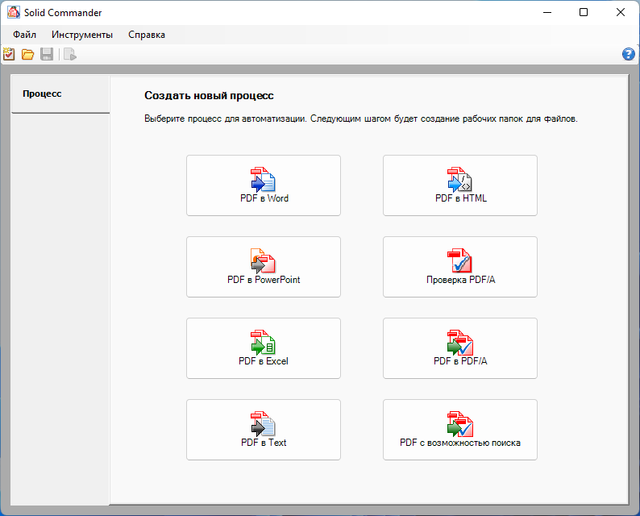Screen dimensions: 640x516
Task: Start the PDF в PowerPoint process
Action: (263, 266)
